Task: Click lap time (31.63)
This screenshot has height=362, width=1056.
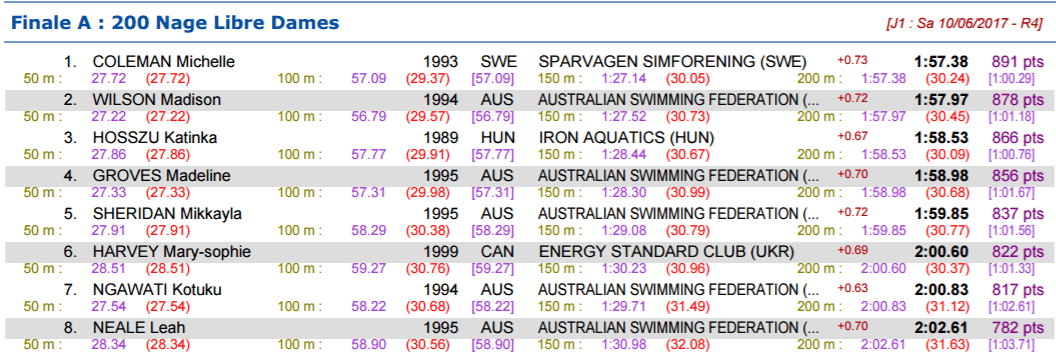Action: [948, 345]
